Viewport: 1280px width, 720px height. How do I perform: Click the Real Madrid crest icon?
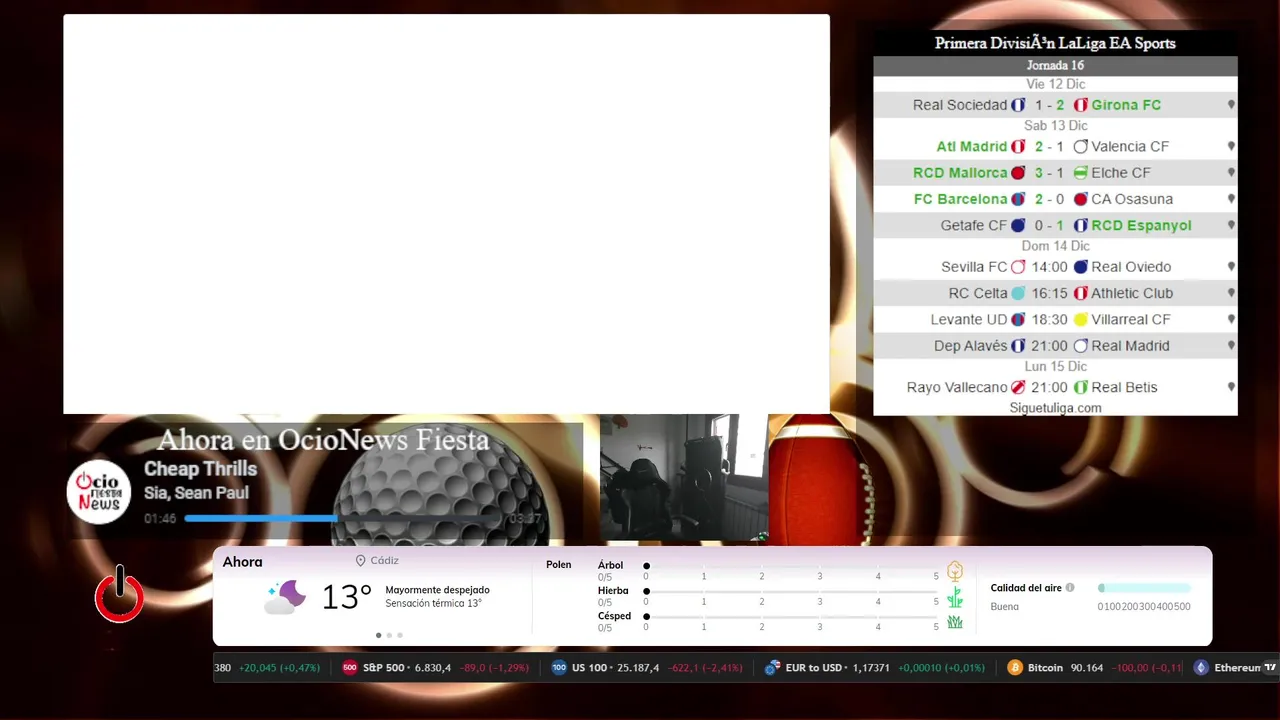click(1080, 346)
